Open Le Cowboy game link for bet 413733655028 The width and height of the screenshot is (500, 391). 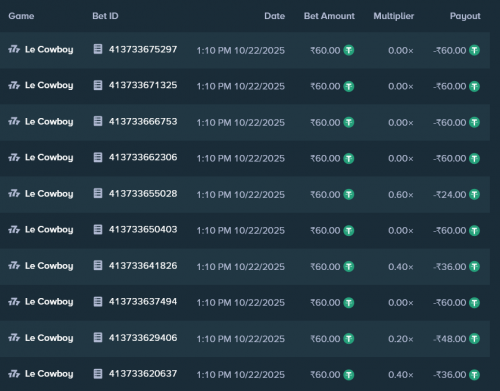click(x=49, y=194)
